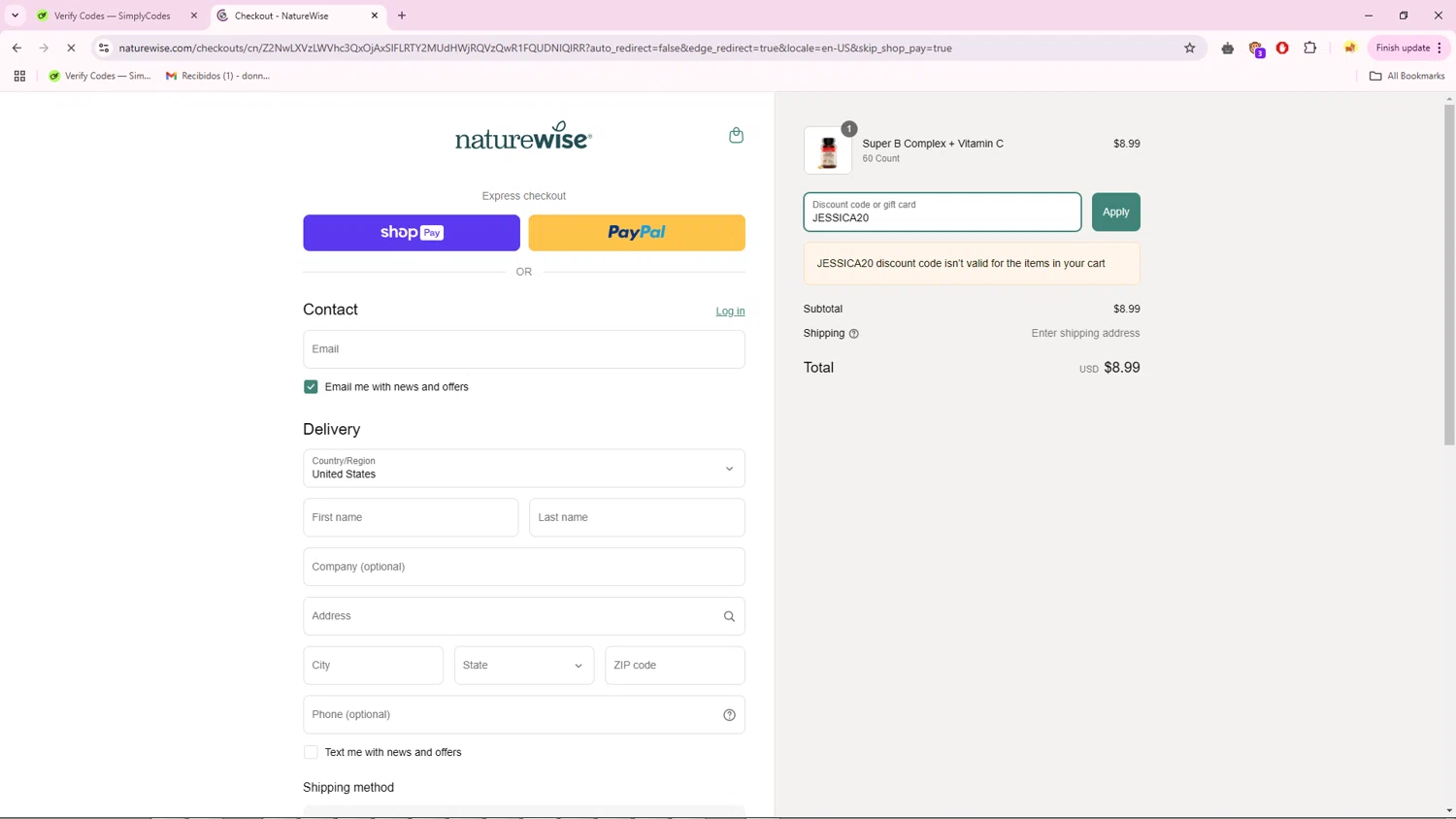The width and height of the screenshot is (1456, 819).
Task: Click the Contact heading
Action: click(330, 310)
